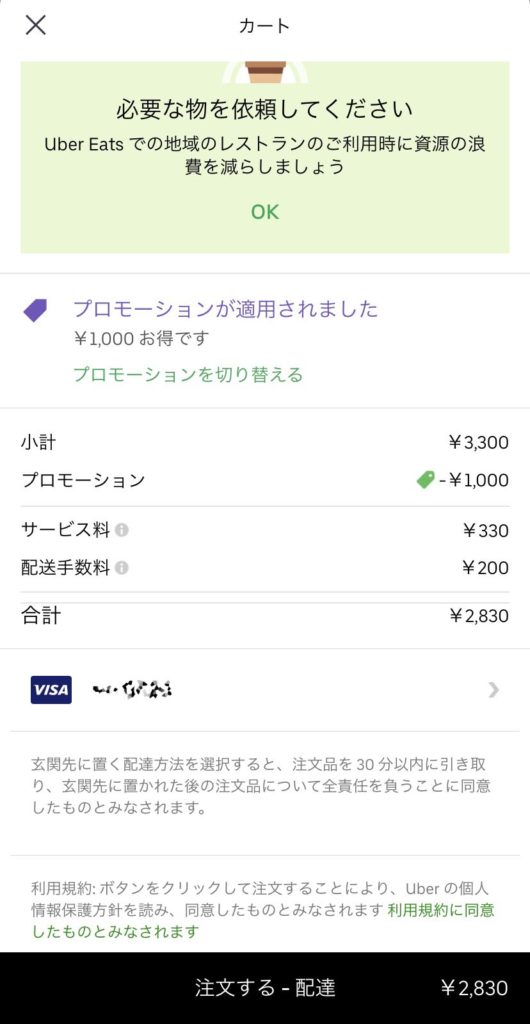Place order with 注文する - 配達 button
530x1024 pixels.
click(x=265, y=987)
